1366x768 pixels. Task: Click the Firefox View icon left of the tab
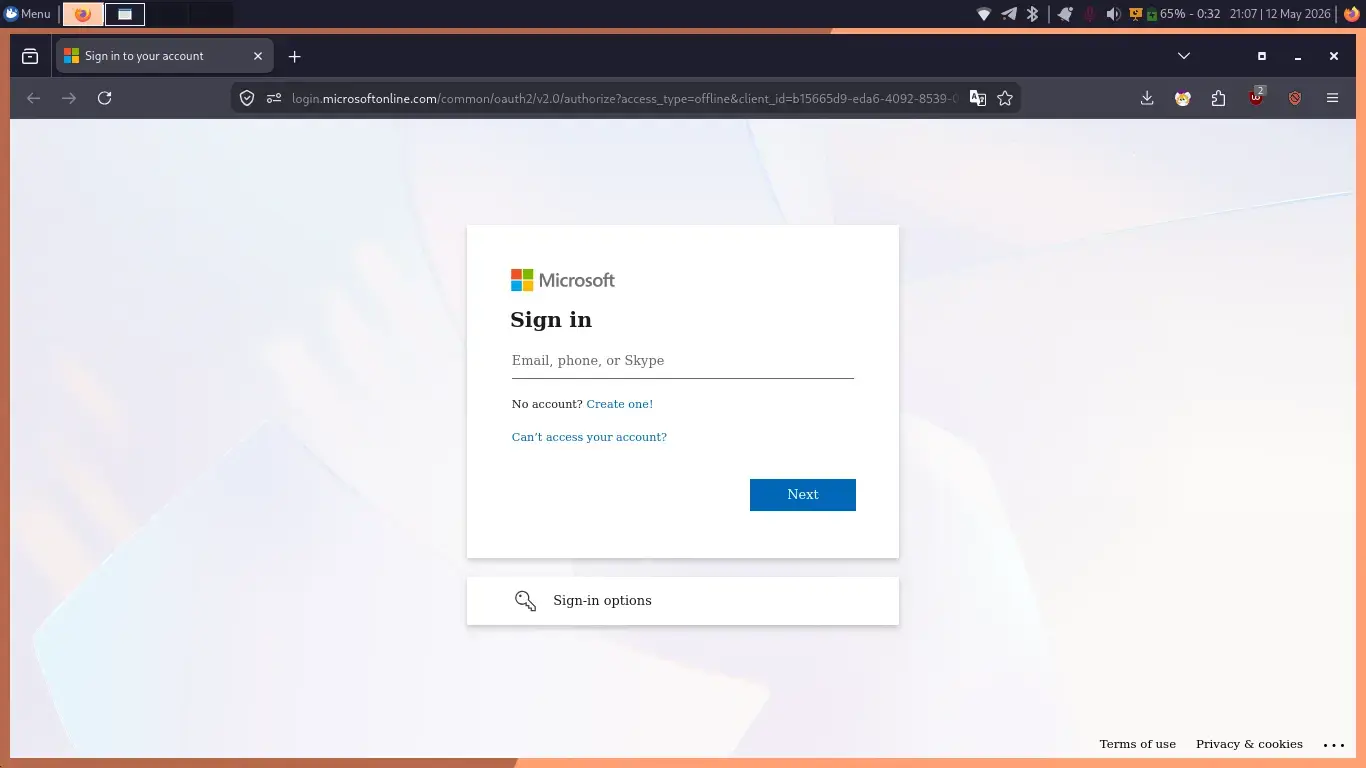30,57
